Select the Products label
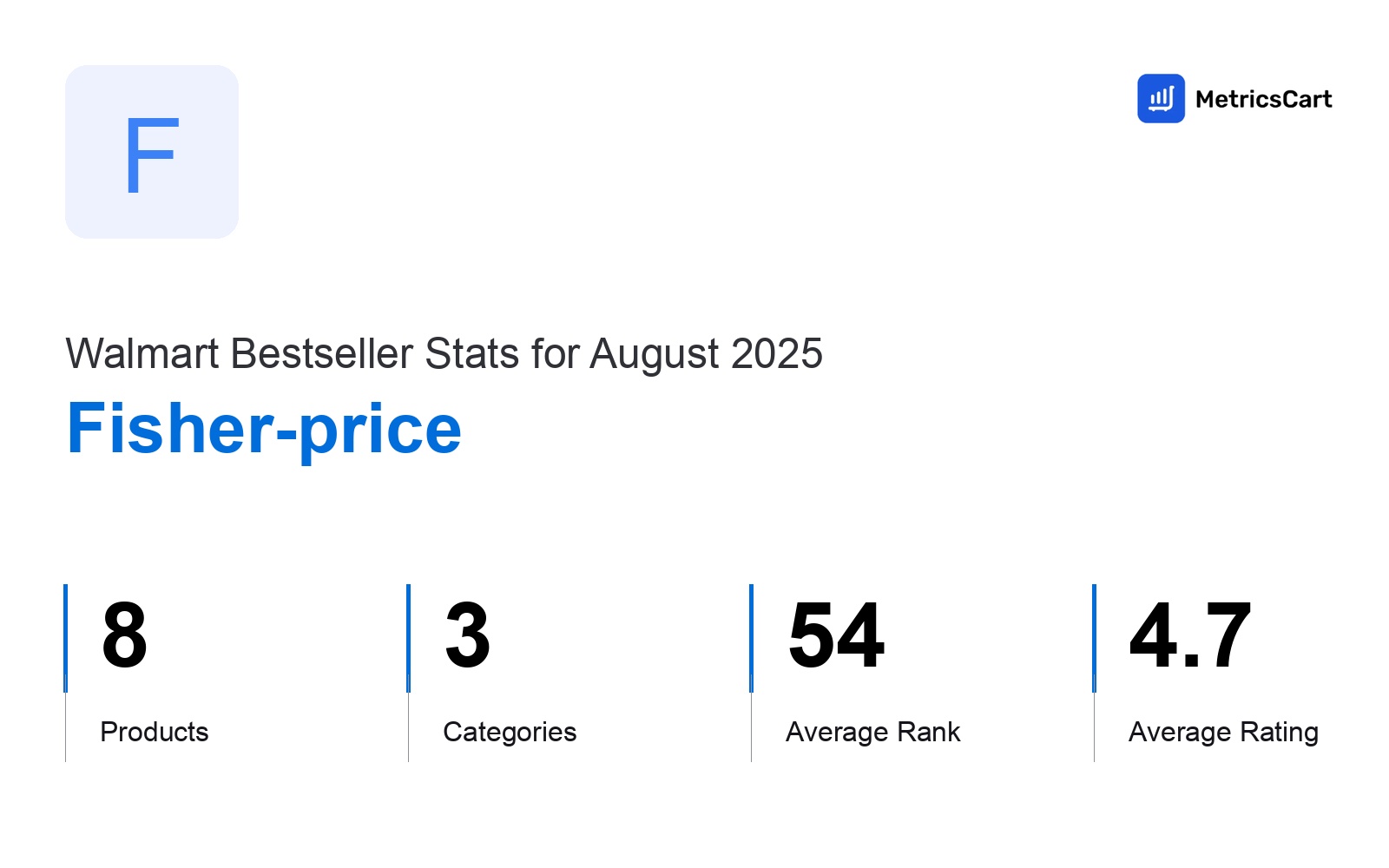Image resolution: width=1389 pixels, height=868 pixels. [155, 732]
